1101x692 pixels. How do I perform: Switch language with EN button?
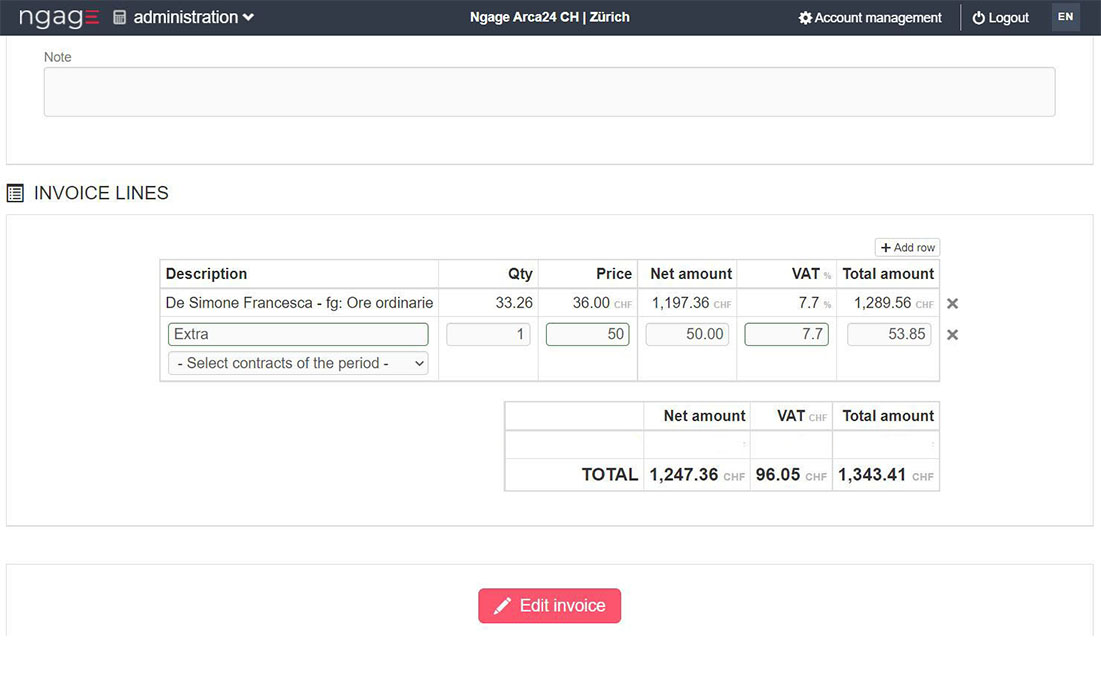tap(1065, 17)
